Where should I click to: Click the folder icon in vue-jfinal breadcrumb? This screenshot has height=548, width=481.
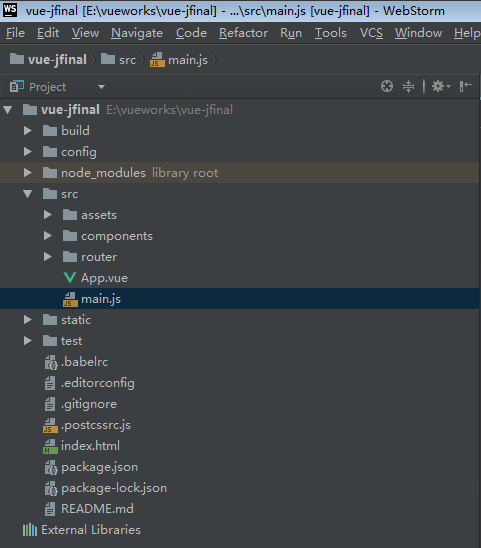click(x=17, y=59)
